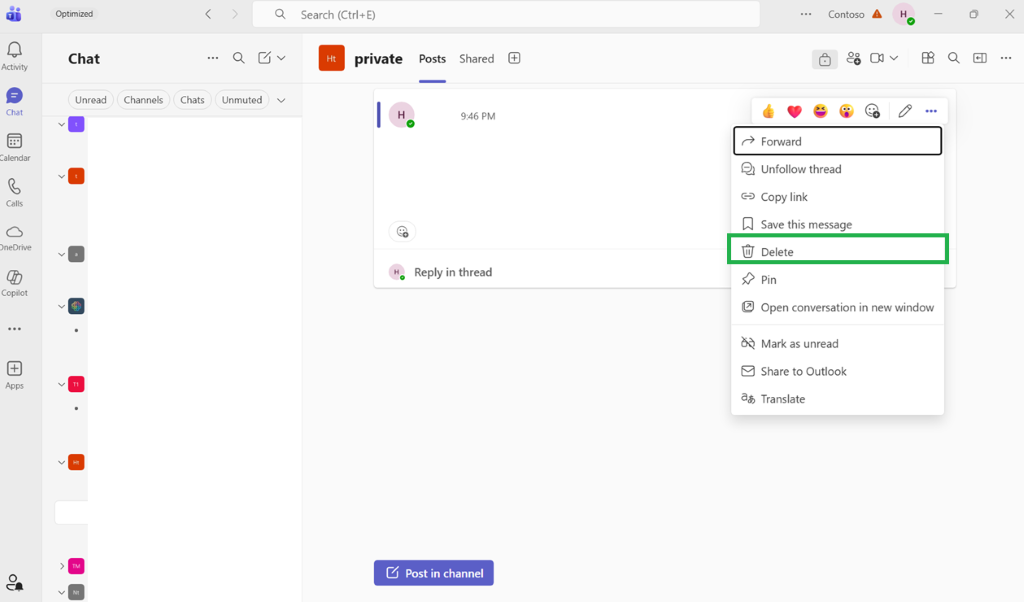Expand the pink TM team section
1024x602 pixels.
61,566
